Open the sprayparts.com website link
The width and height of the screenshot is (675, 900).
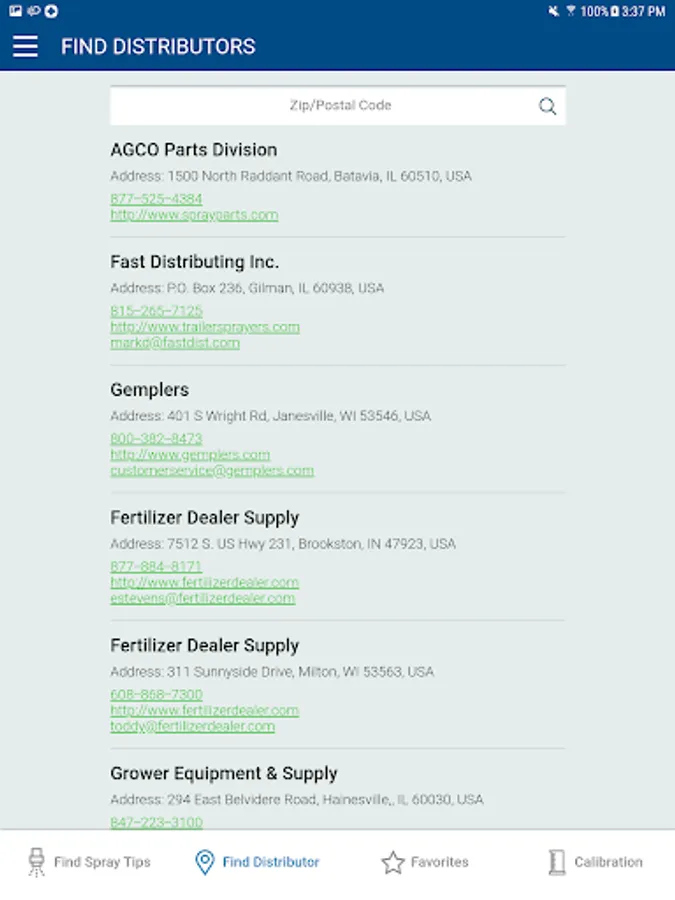pos(194,215)
